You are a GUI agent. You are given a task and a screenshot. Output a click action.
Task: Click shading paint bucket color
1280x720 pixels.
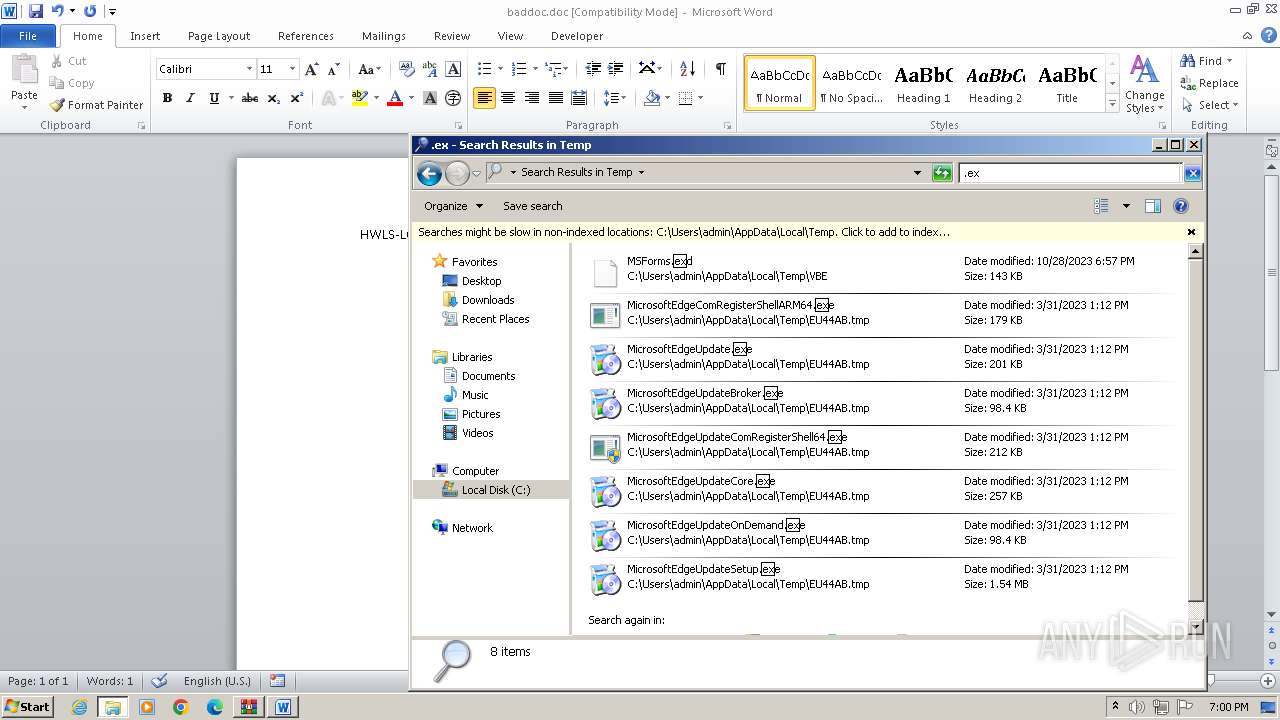pos(652,98)
